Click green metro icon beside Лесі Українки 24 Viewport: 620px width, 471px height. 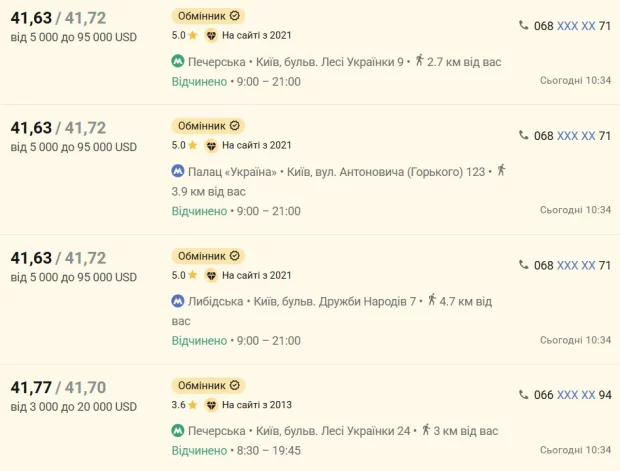(x=178, y=430)
